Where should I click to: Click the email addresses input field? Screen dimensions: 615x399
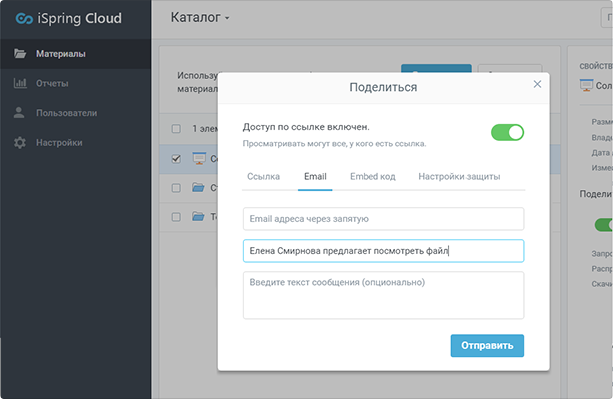[x=383, y=219]
